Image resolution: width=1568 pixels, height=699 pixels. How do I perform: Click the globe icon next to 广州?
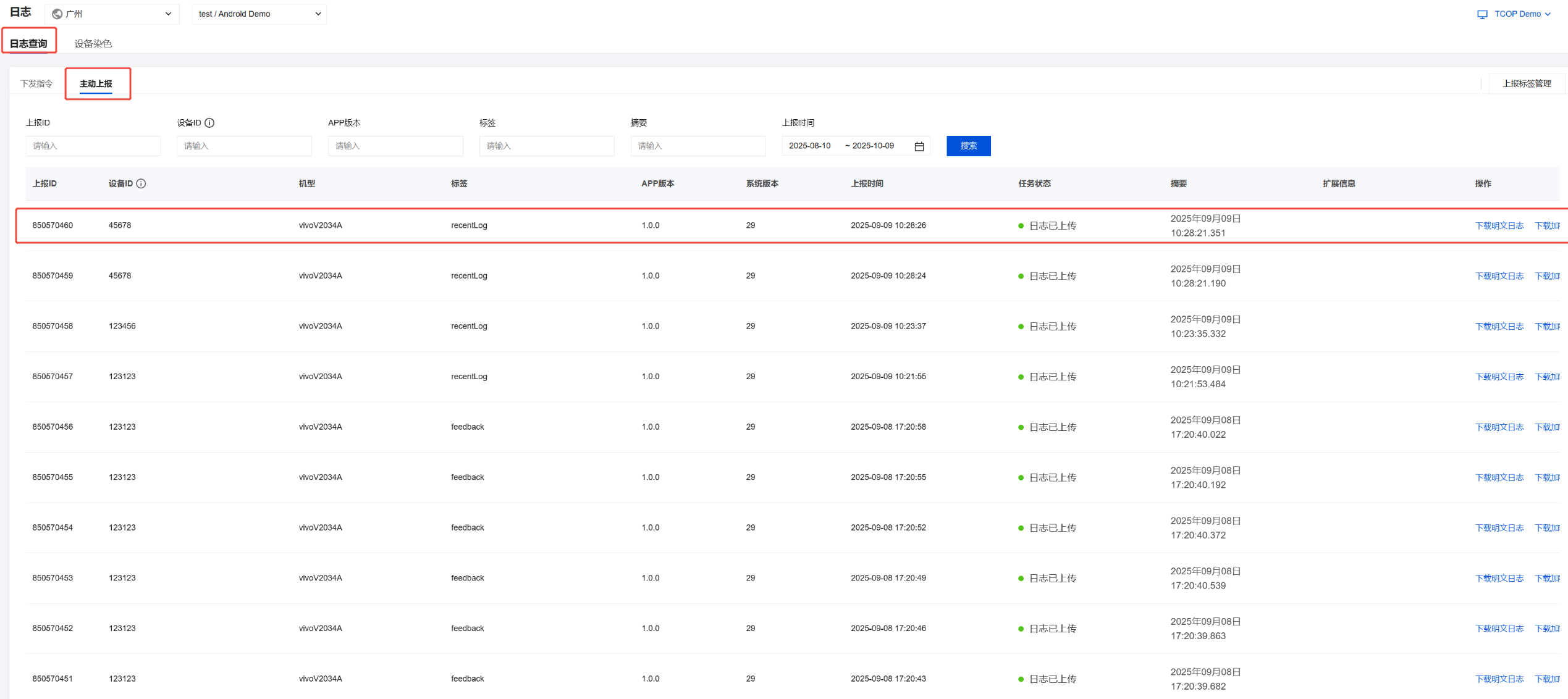click(57, 14)
